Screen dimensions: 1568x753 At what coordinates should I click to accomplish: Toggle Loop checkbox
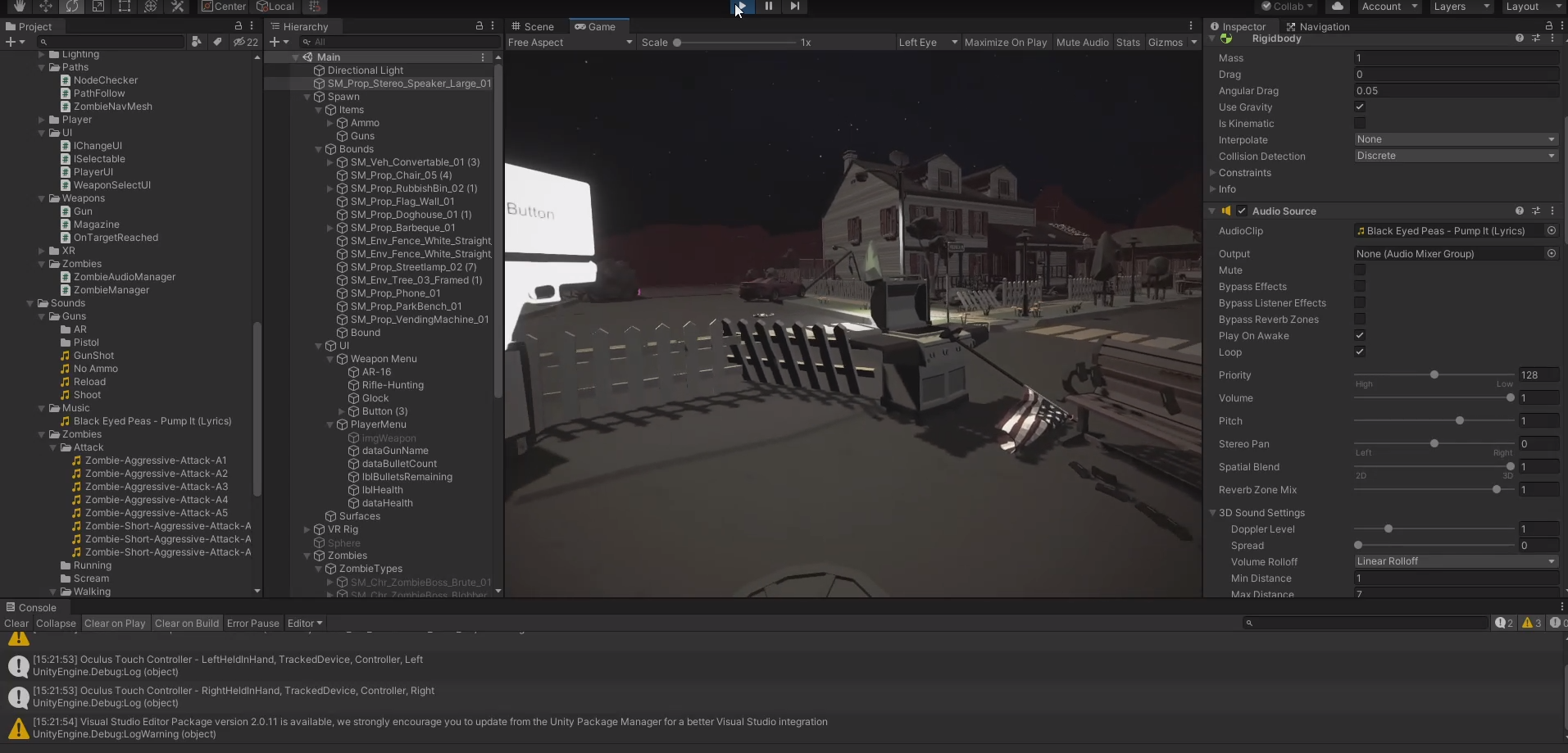(x=1360, y=352)
